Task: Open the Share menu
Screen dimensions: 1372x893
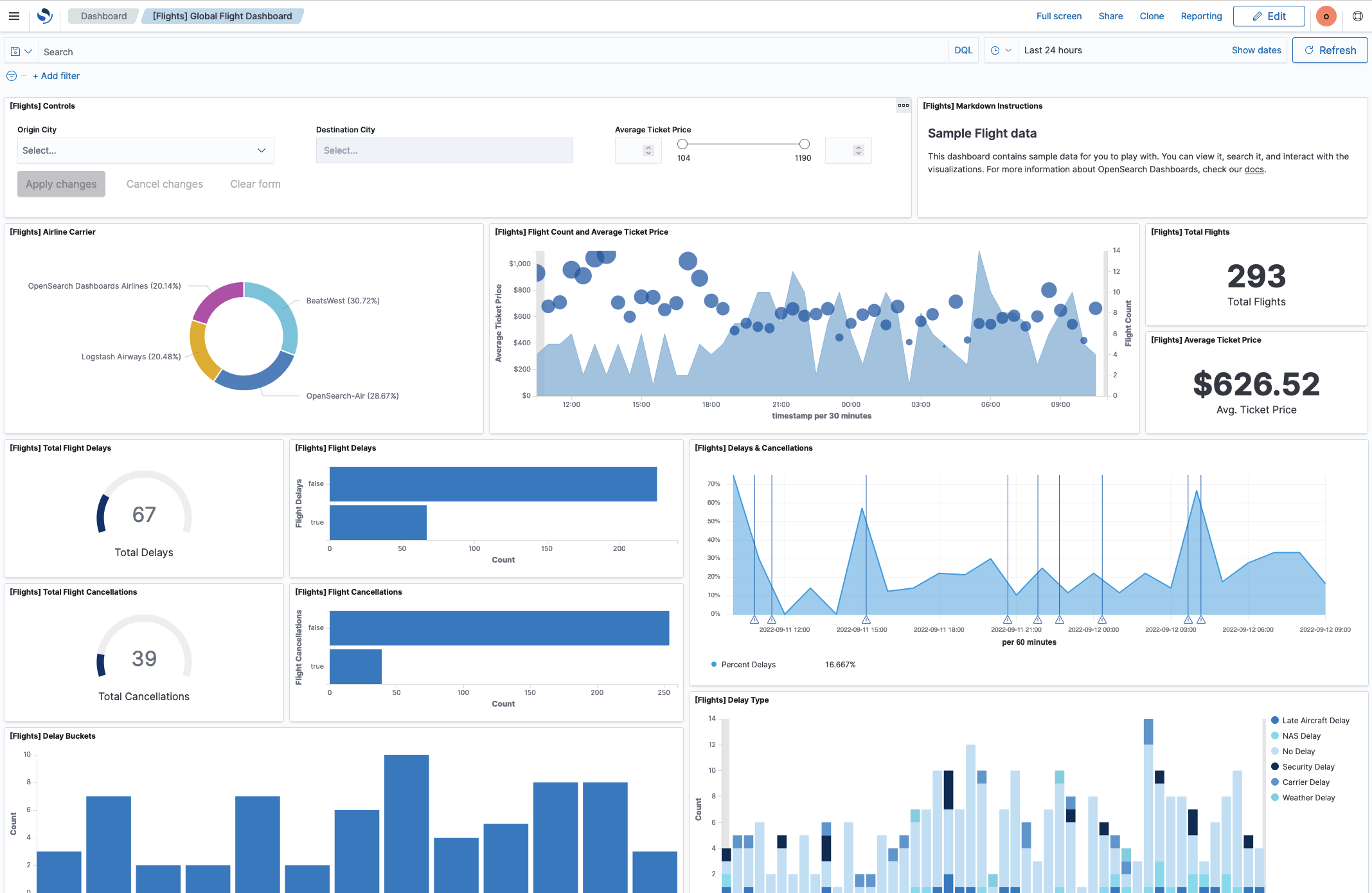Action: point(1110,16)
